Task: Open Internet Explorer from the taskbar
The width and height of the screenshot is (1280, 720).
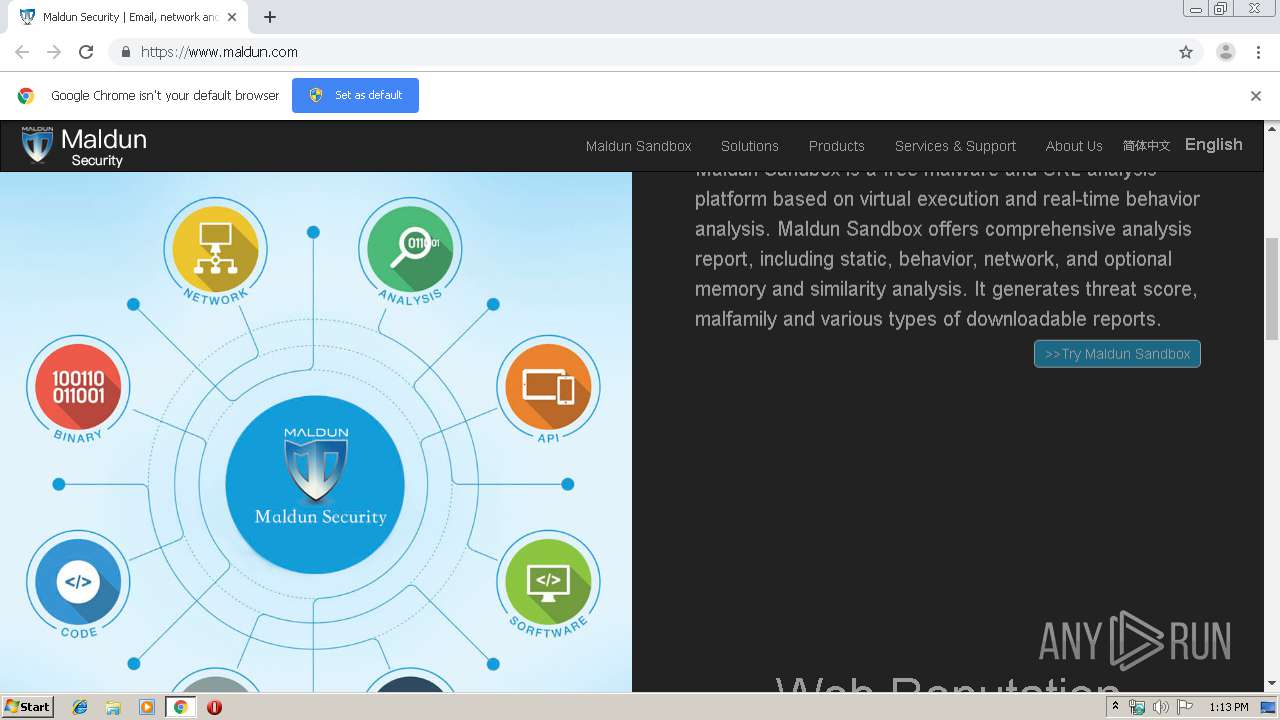Action: coord(80,707)
